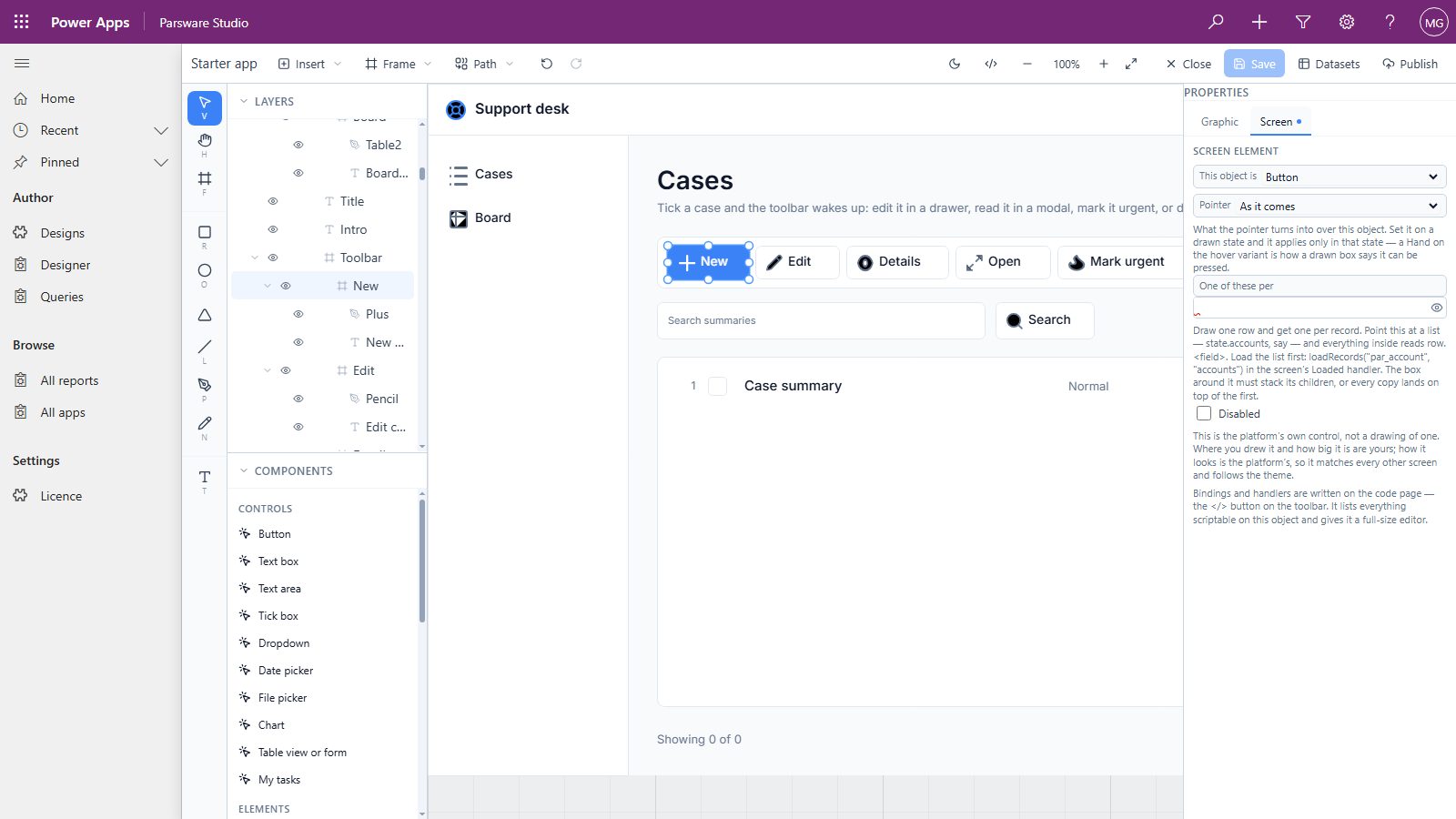
Task: Select the hand (H) pan tool
Action: tap(205, 146)
